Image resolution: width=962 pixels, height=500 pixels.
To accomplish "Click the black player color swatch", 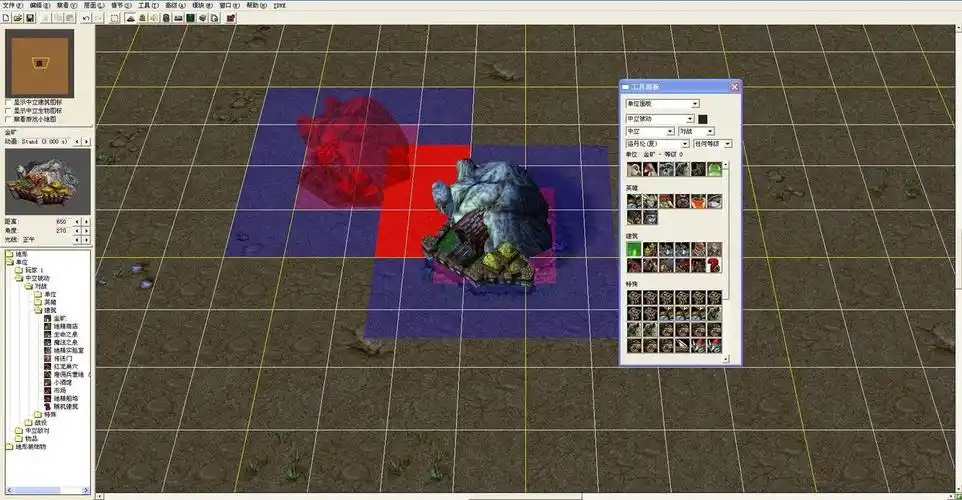I will pos(703,119).
